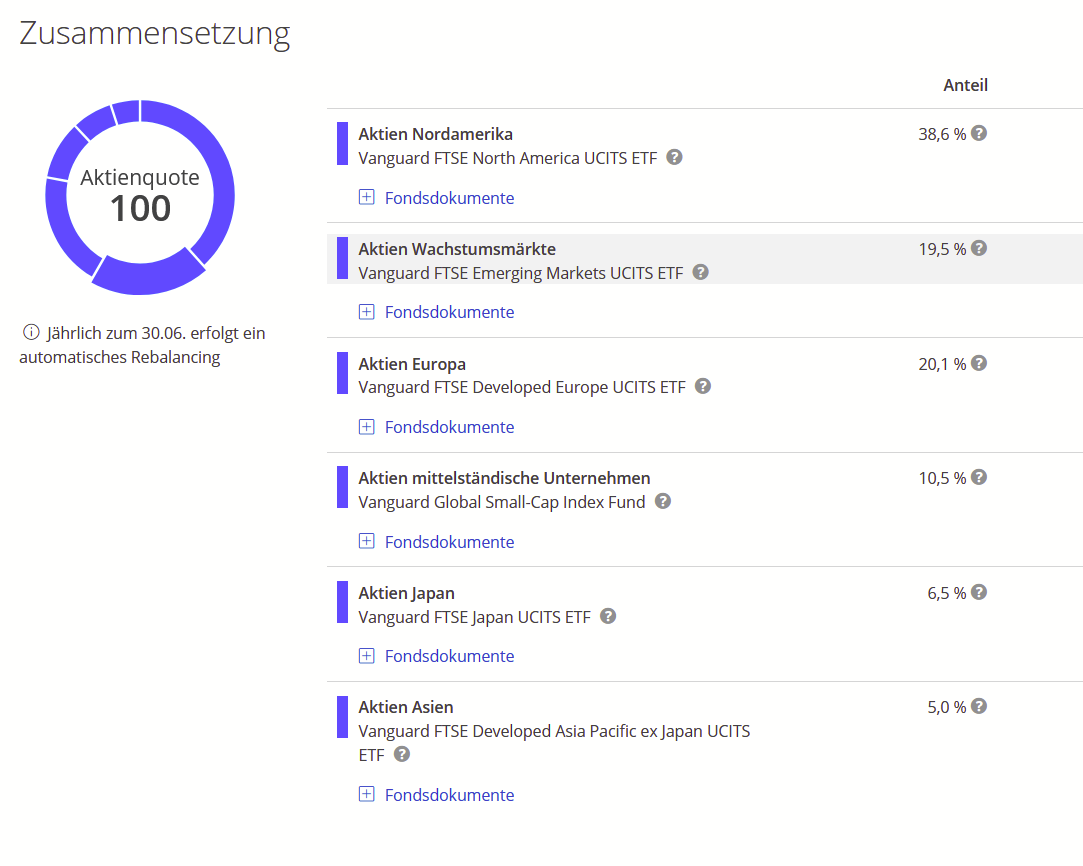1083x866 pixels.
Task: Click the purple color bar beside Aktien Nordamerika
Action: [342, 144]
